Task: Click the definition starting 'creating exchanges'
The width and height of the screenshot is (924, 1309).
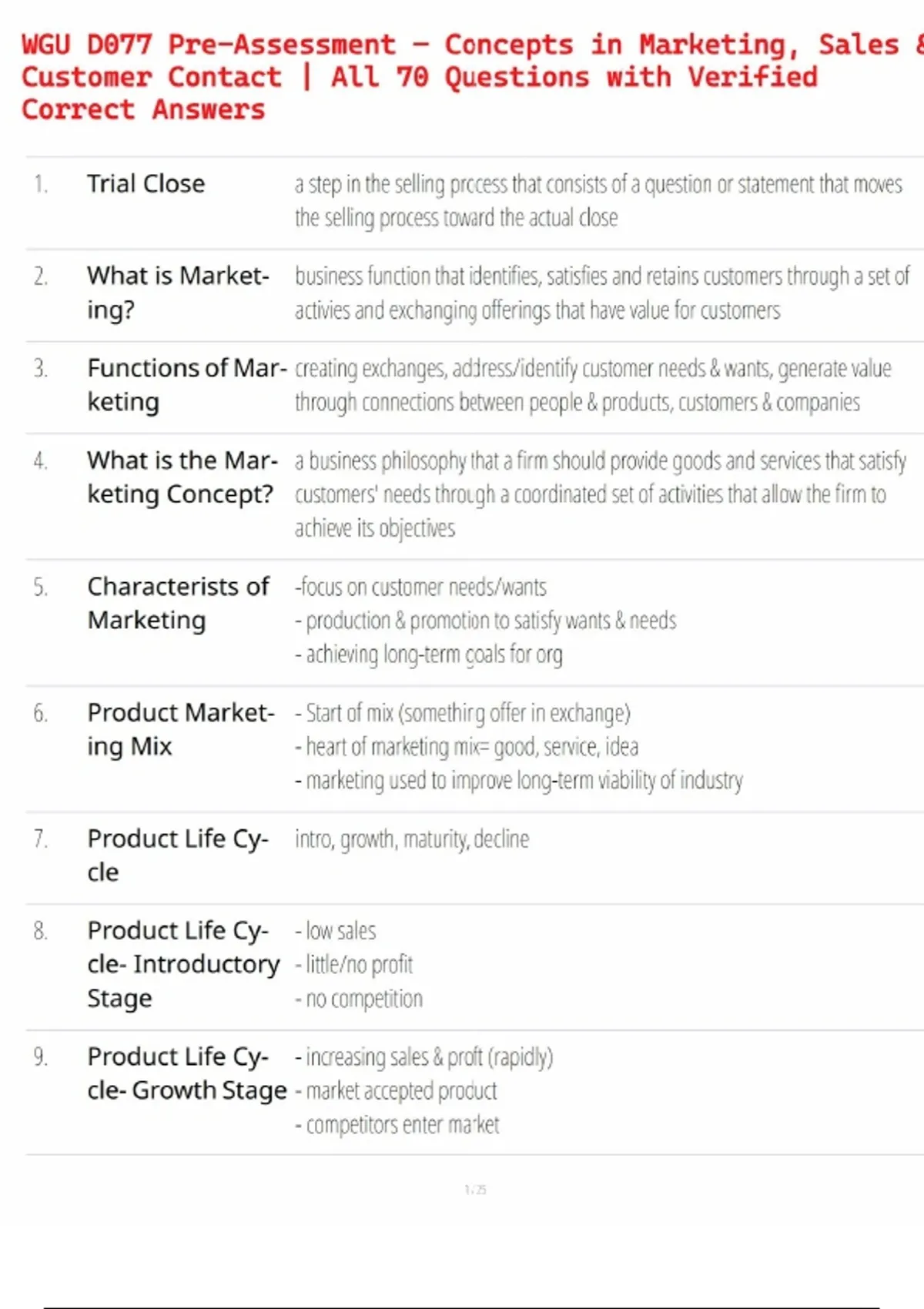Action: point(592,385)
